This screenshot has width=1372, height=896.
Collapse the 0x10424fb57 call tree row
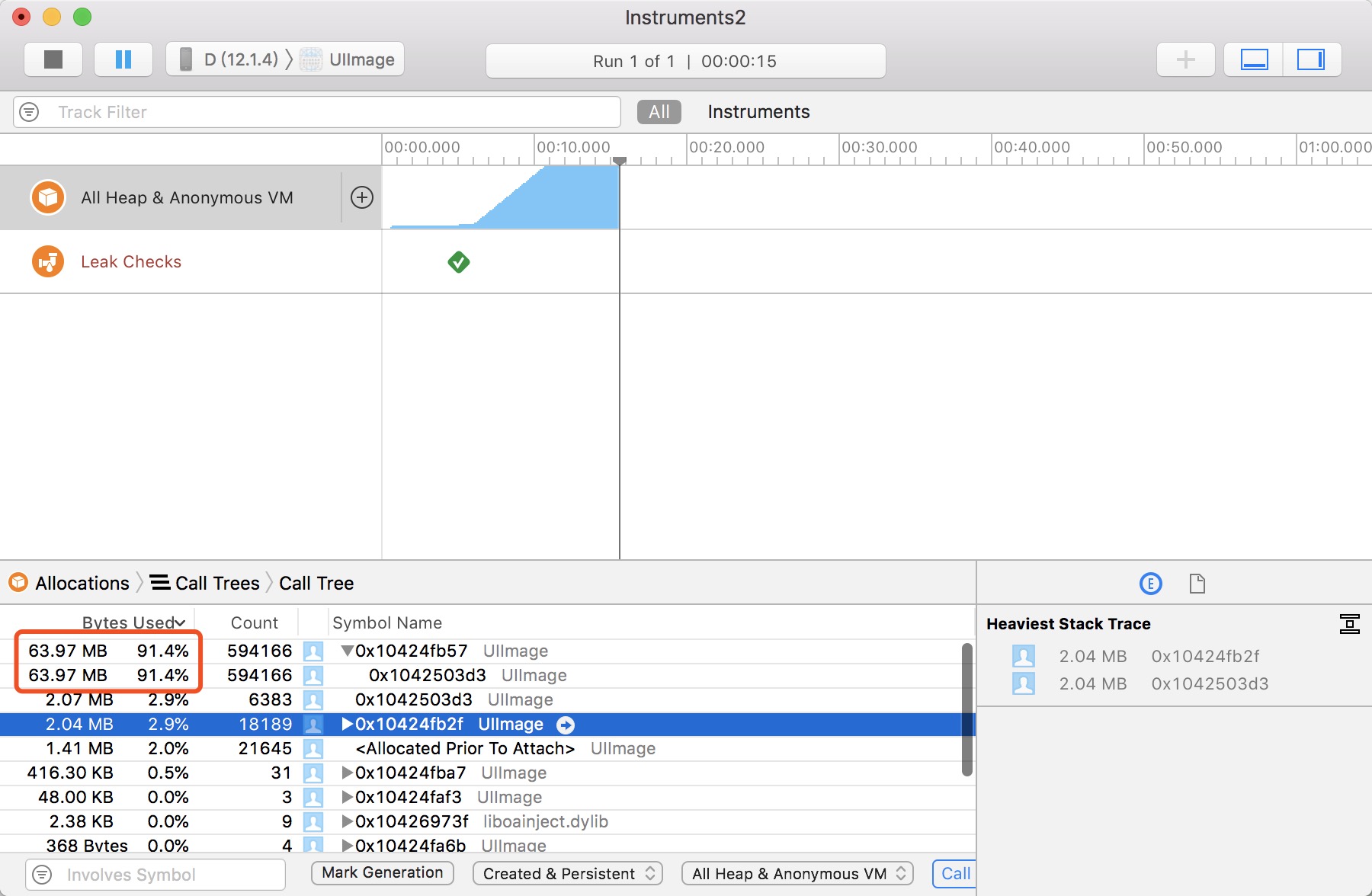(x=347, y=651)
